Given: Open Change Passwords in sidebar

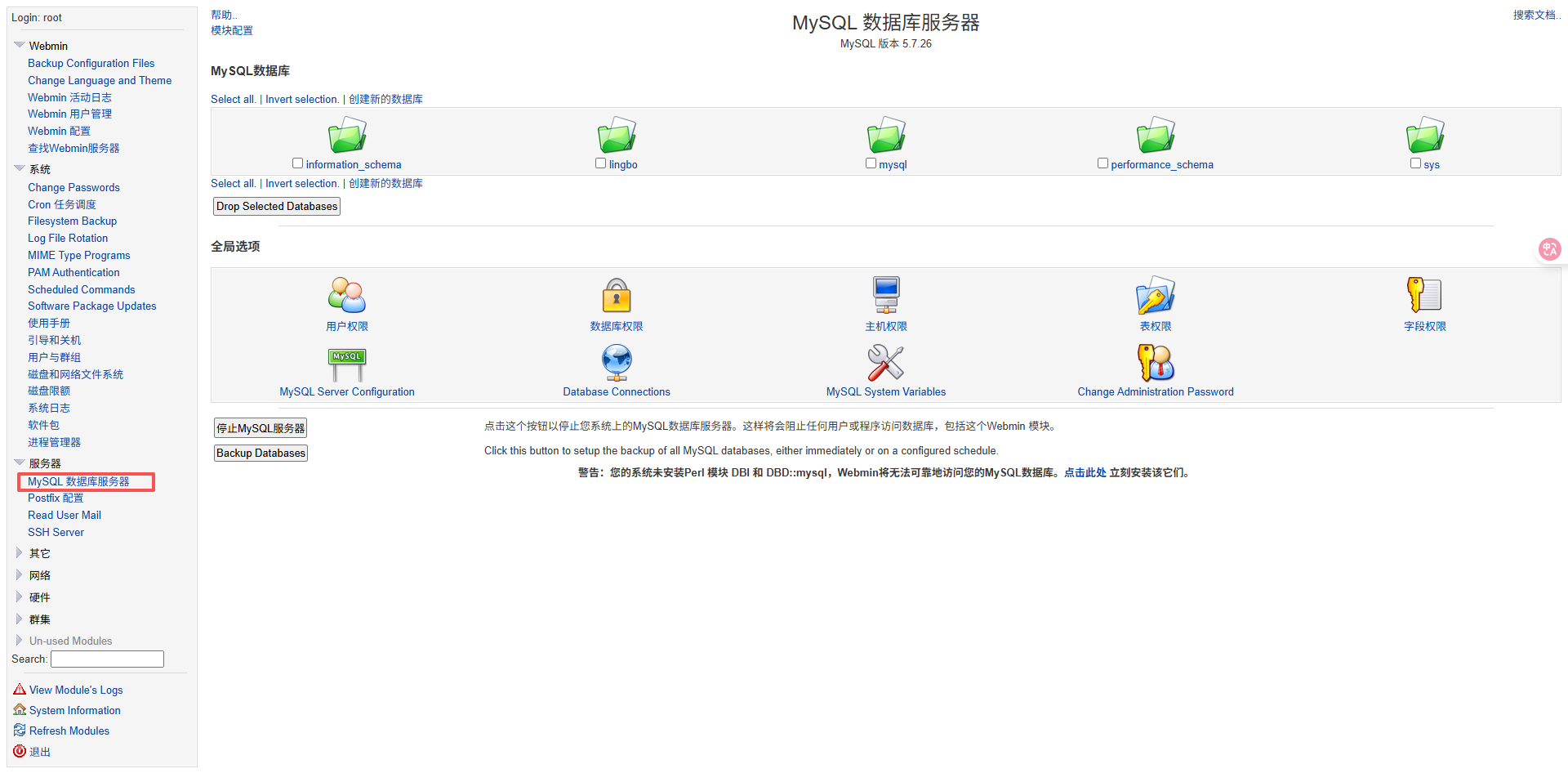Looking at the screenshot, I should click(73, 187).
